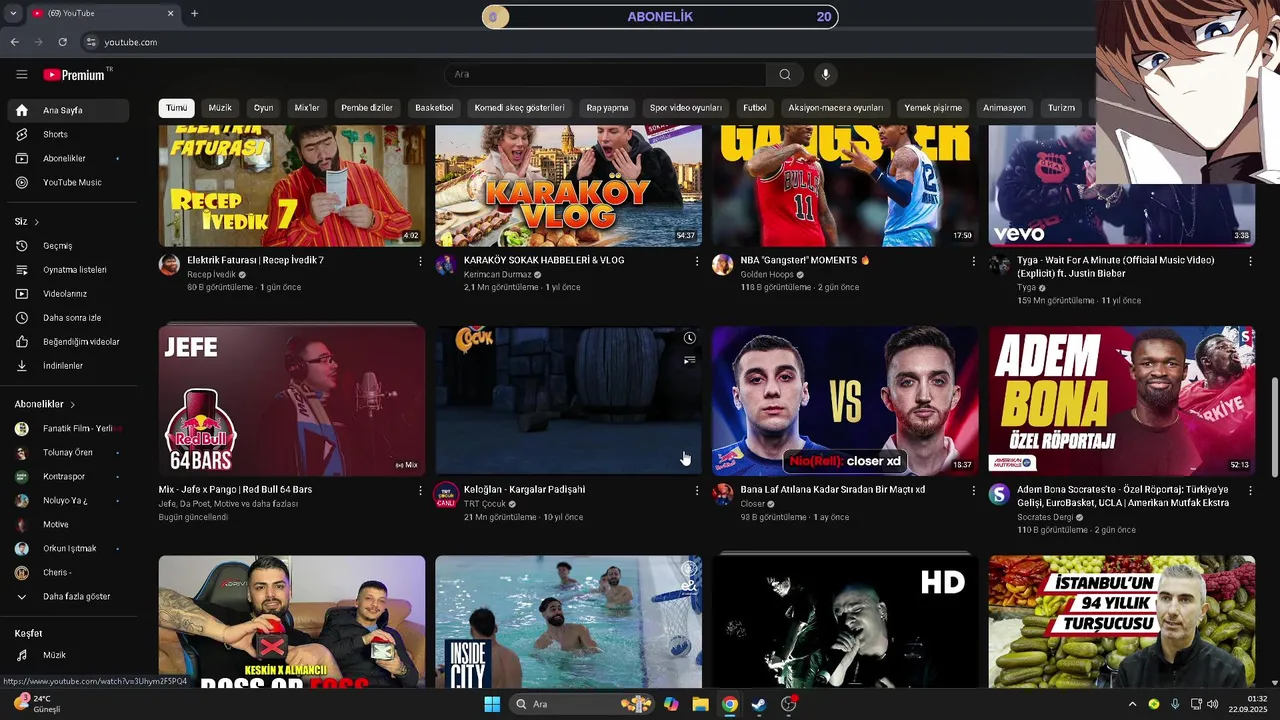Open Shorts from the sidebar

(69, 134)
